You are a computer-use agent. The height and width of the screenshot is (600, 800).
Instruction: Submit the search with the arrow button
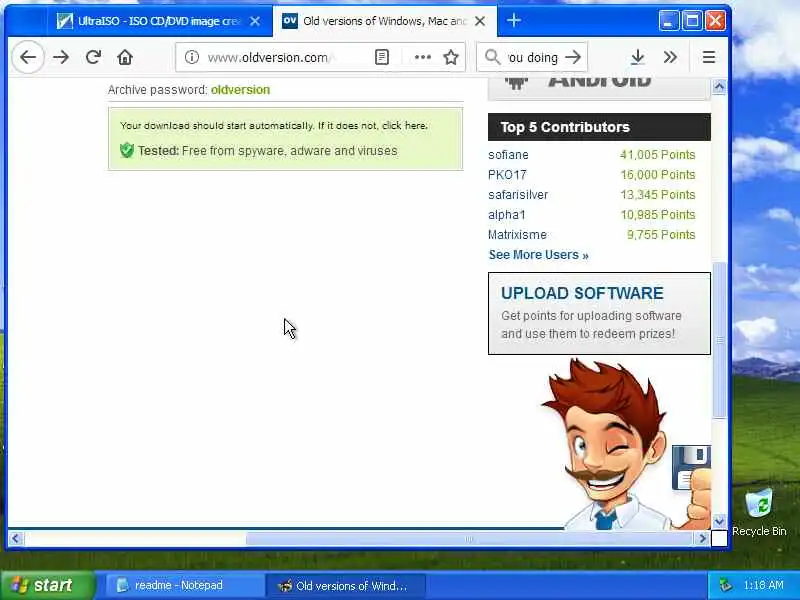point(573,57)
